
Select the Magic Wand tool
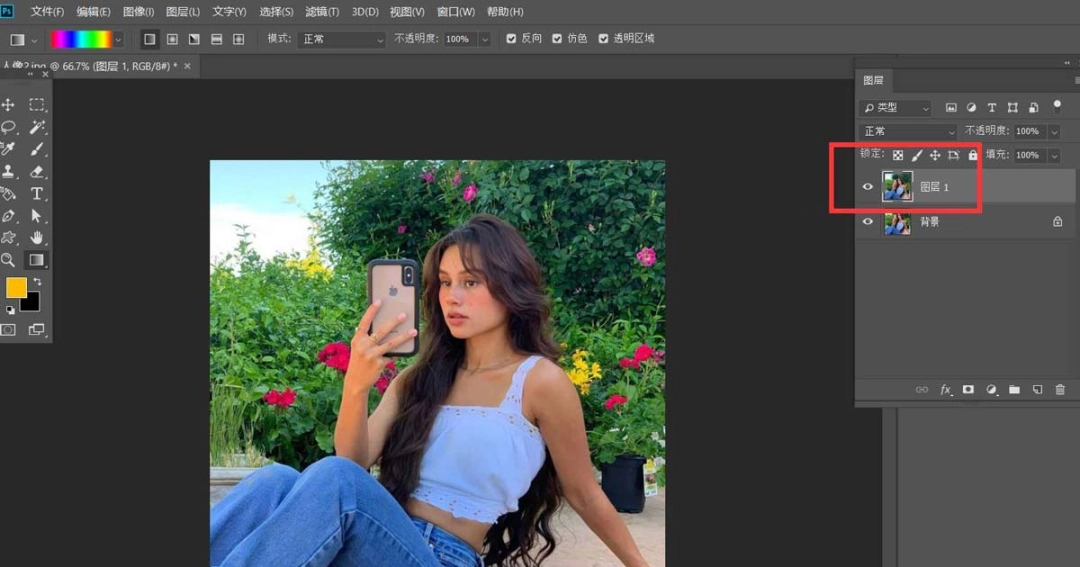37,127
